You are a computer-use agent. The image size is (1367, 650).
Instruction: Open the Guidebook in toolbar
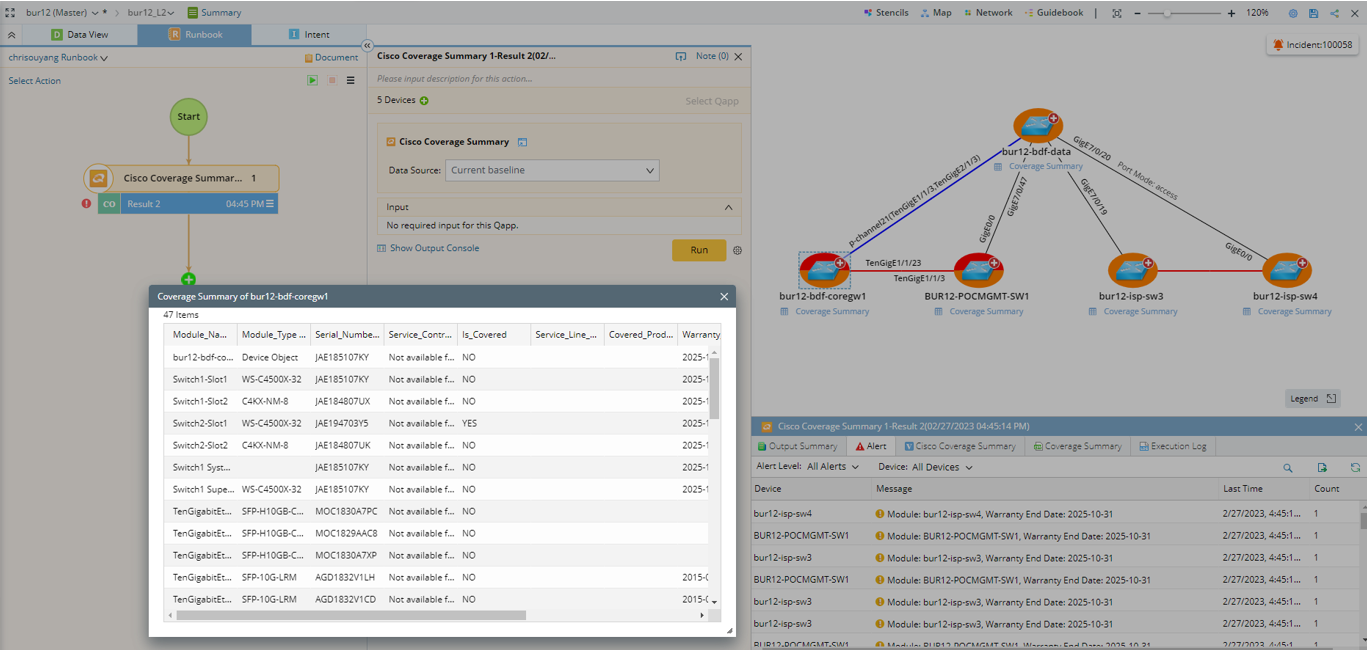tap(1053, 13)
